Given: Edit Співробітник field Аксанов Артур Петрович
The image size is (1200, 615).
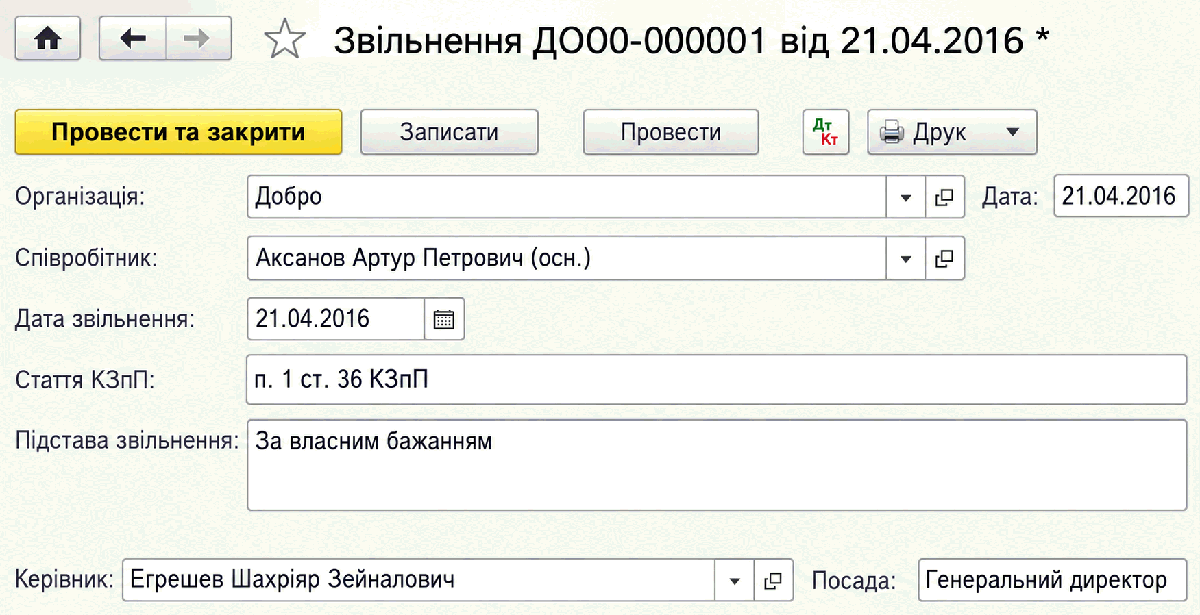Looking at the screenshot, I should [567, 259].
